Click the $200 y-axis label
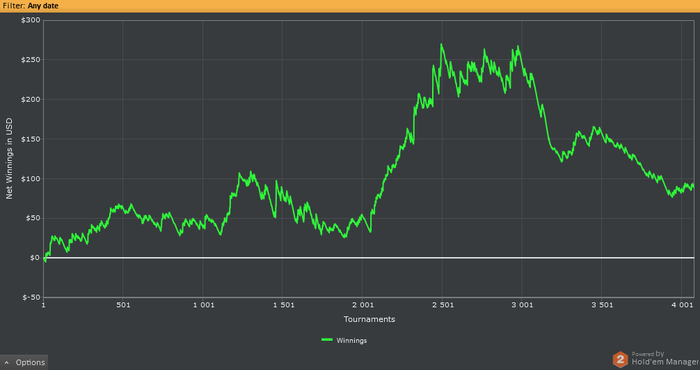 pyautogui.click(x=30, y=100)
